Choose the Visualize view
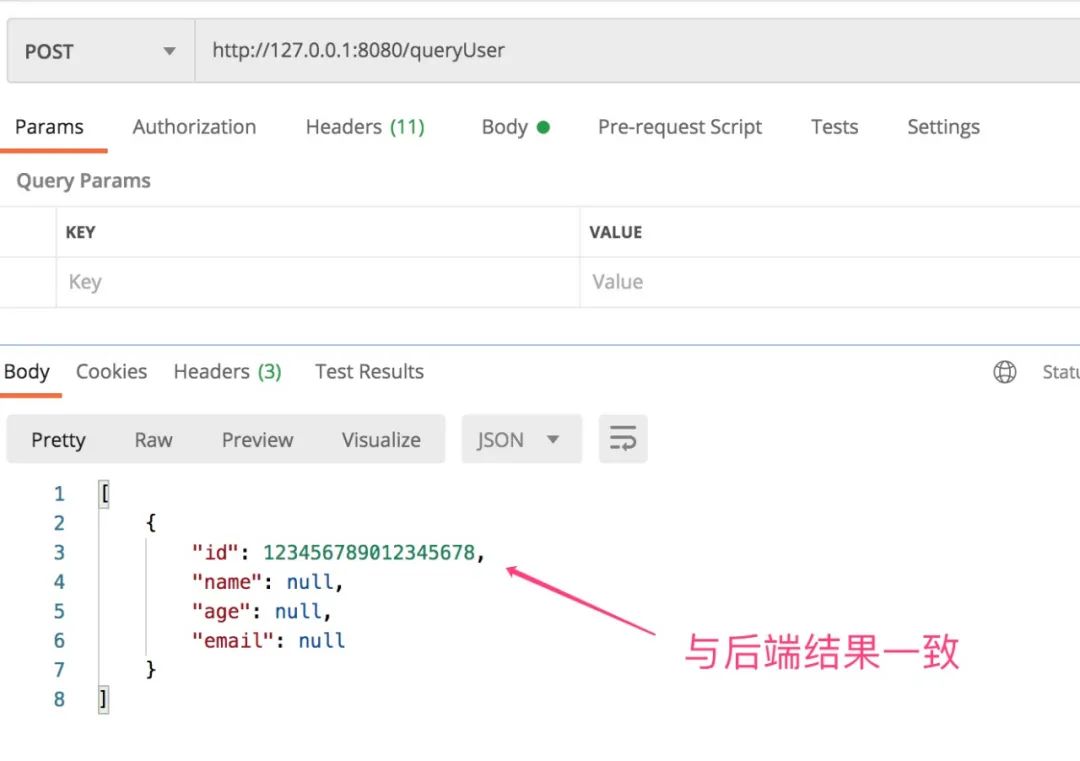The height and width of the screenshot is (761, 1080). click(381, 440)
